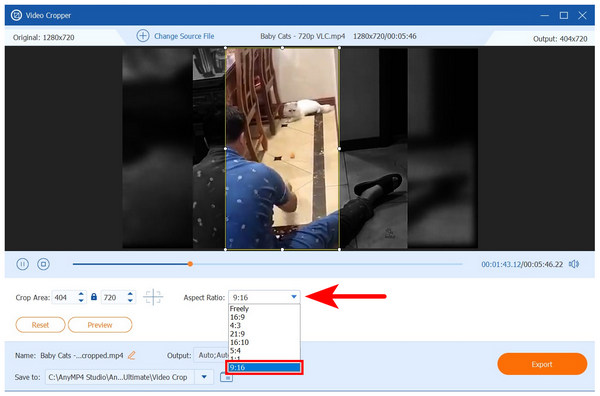Screen dimensions: 600x396
Task: Click the Output settings field Auto;Auto
Action: [x=211, y=355]
